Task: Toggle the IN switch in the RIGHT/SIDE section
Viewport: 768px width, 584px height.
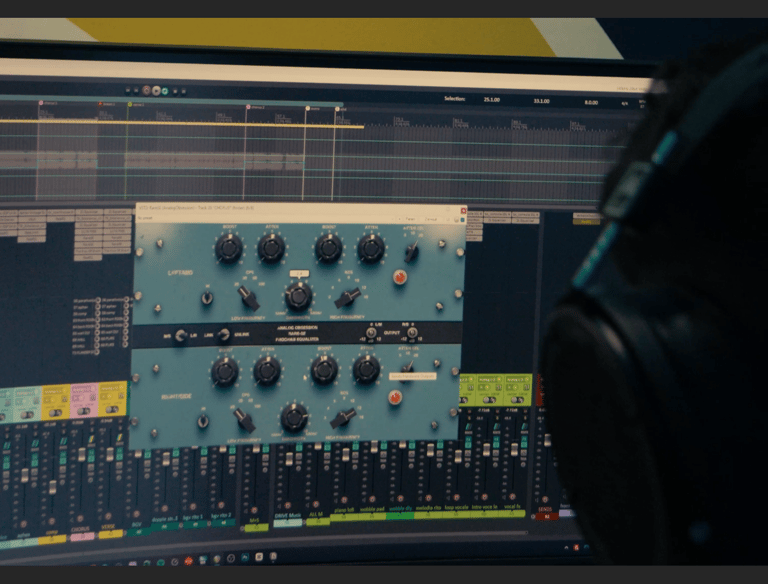Action: click(203, 422)
